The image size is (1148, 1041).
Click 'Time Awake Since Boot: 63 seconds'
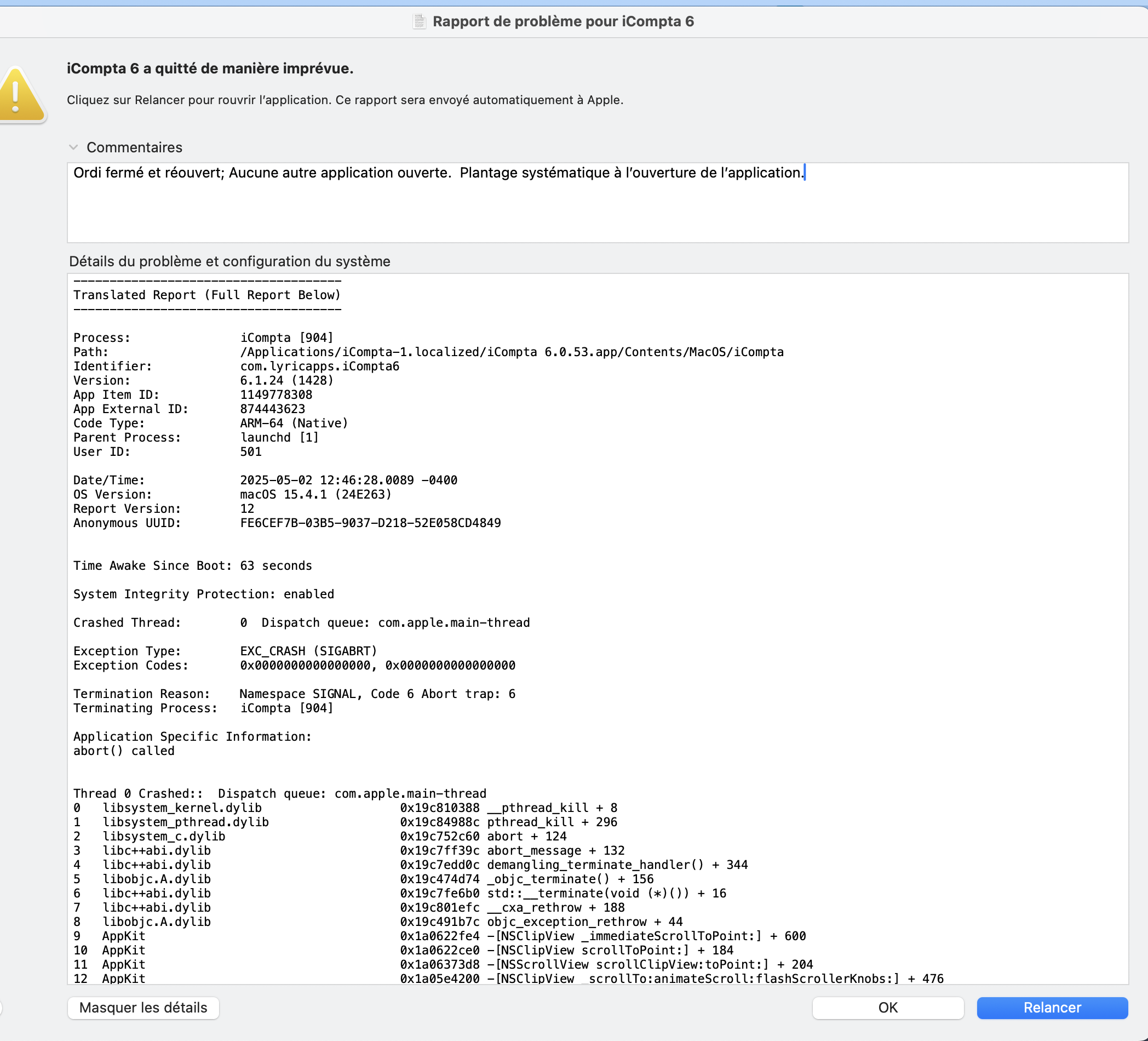(x=192, y=566)
